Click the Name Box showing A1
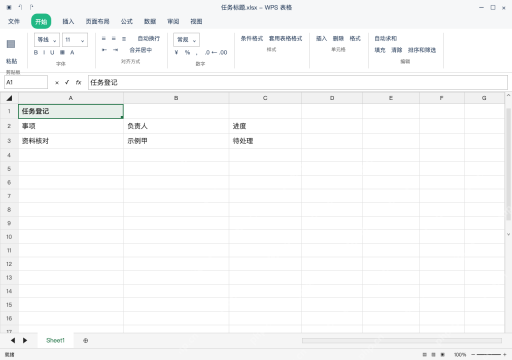 pos(26,82)
